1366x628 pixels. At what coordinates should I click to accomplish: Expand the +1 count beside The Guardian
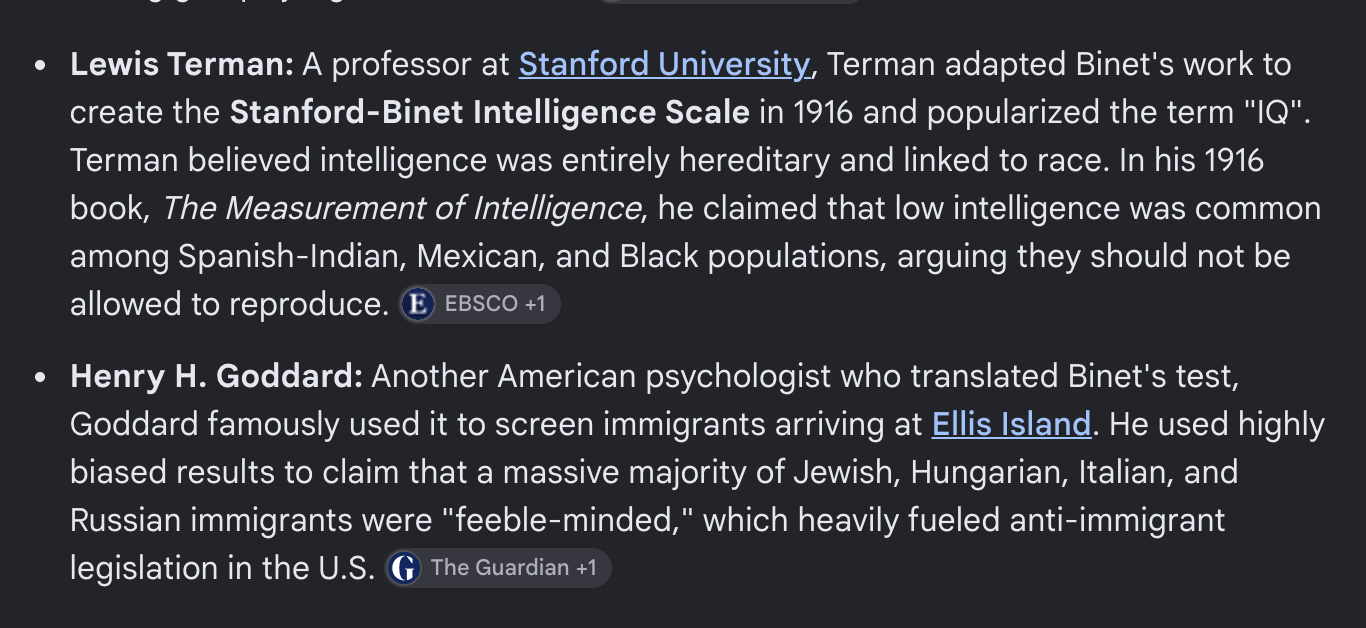(x=586, y=568)
